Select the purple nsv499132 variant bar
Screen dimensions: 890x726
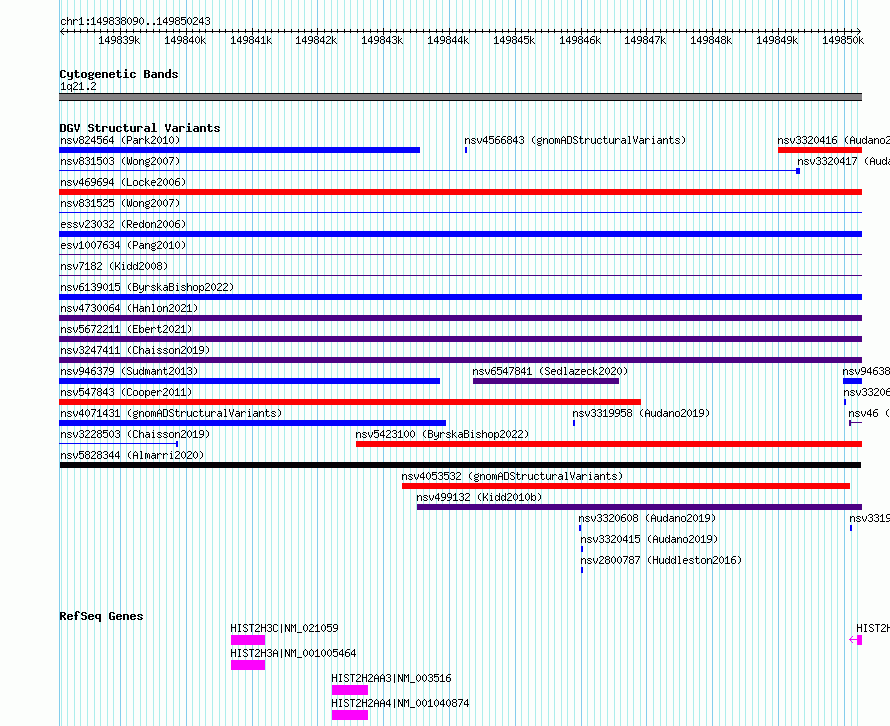point(639,507)
